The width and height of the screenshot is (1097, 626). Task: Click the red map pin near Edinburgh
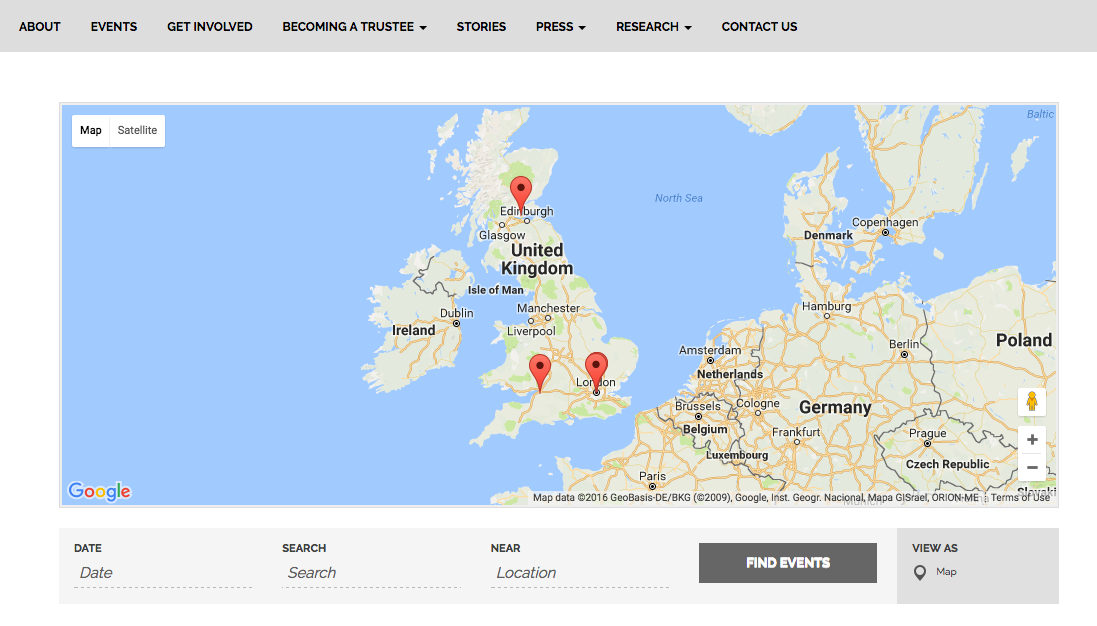coord(521,194)
